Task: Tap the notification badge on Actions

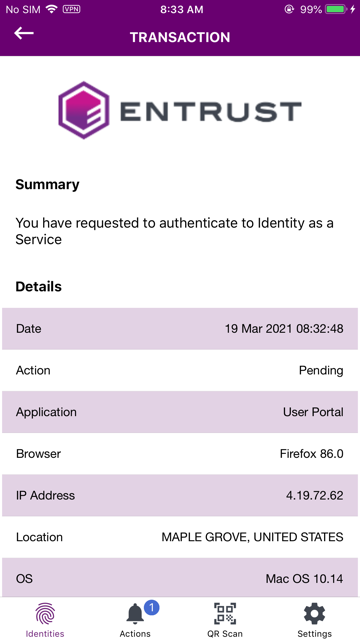Action: [x=151, y=607]
